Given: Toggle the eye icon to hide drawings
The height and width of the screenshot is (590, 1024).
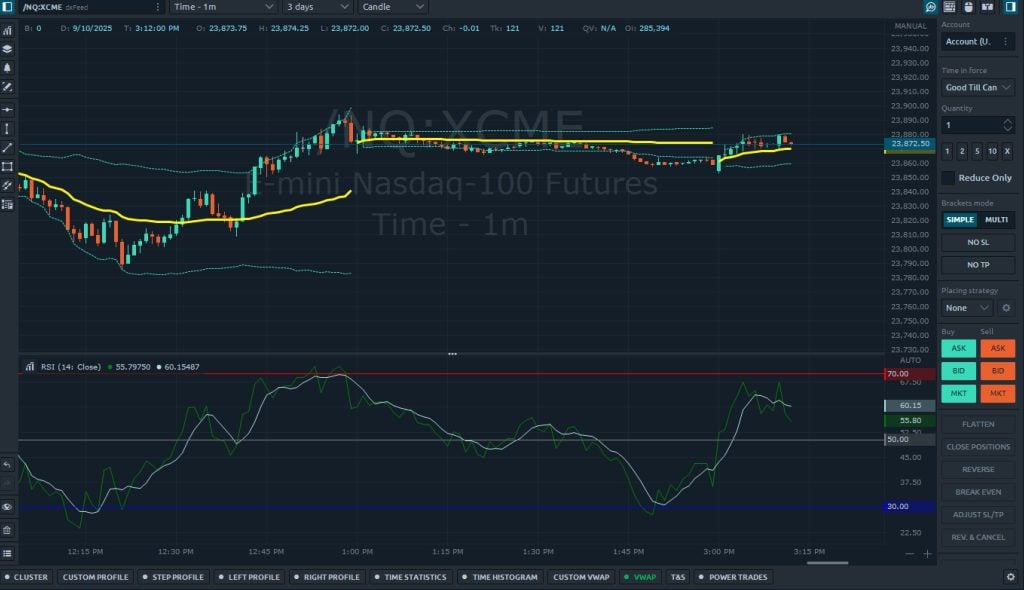Looking at the screenshot, I should click(x=8, y=506).
